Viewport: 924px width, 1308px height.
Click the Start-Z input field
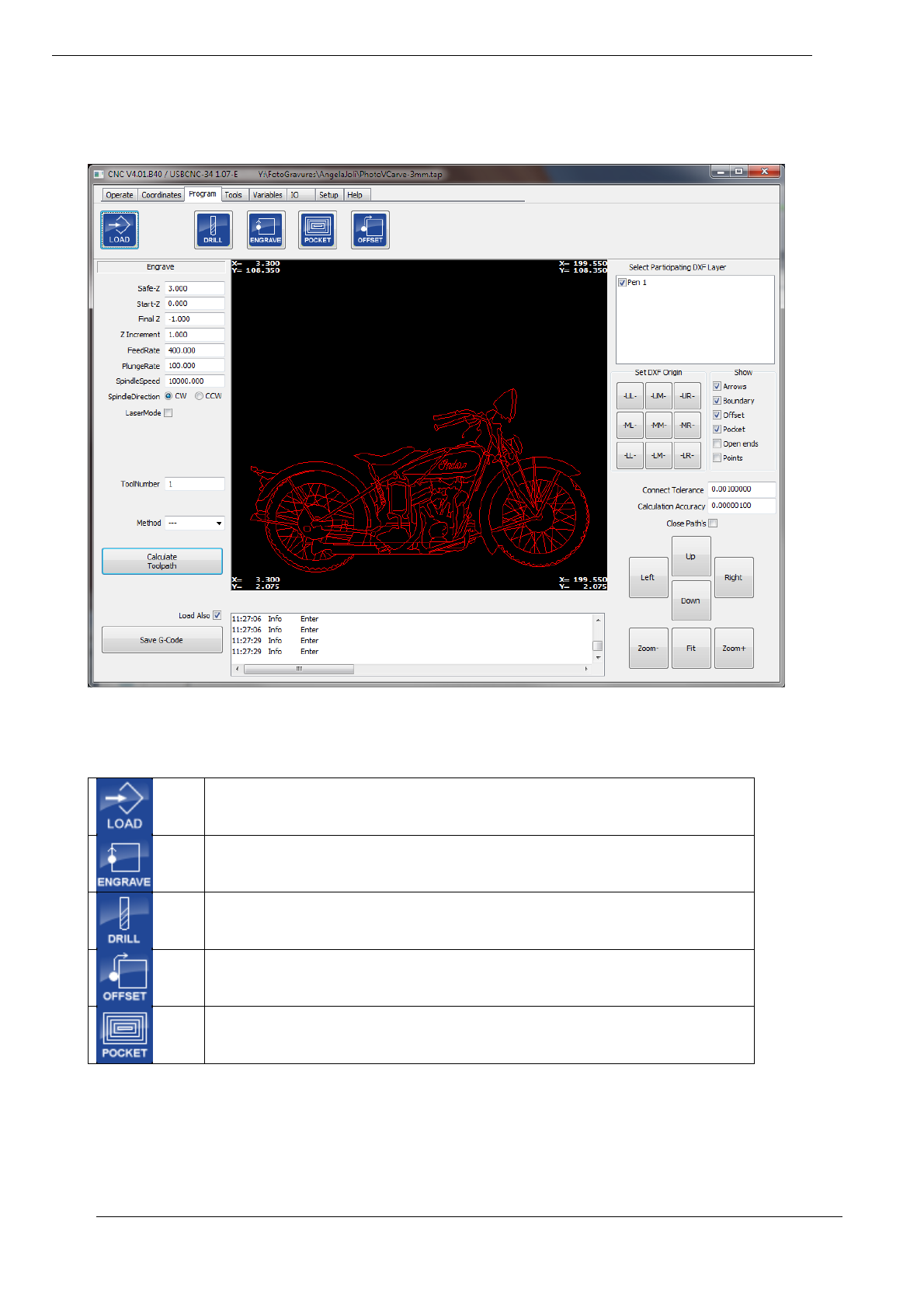pyautogui.click(x=195, y=304)
